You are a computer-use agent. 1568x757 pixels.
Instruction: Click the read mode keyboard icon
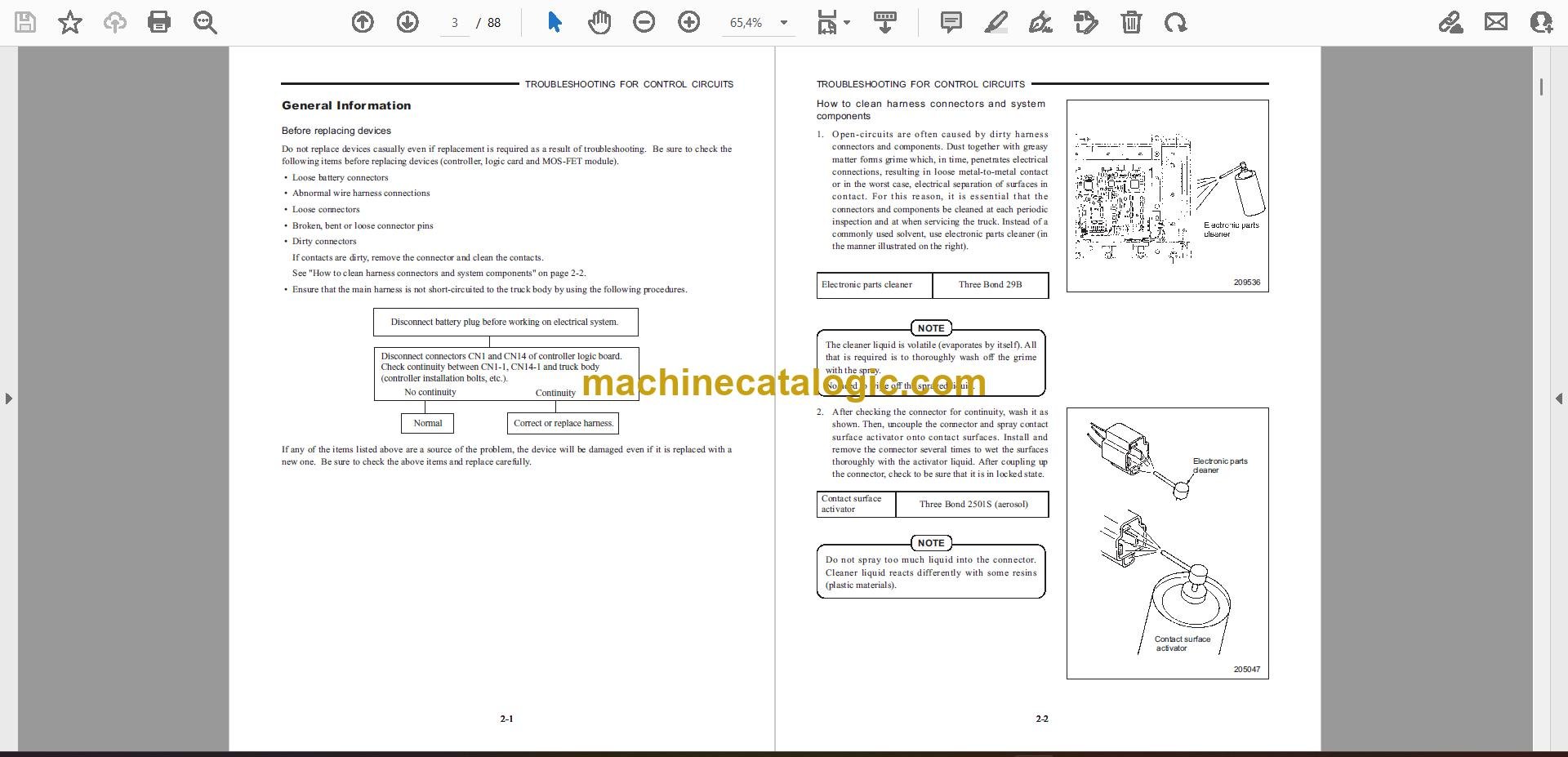[885, 22]
